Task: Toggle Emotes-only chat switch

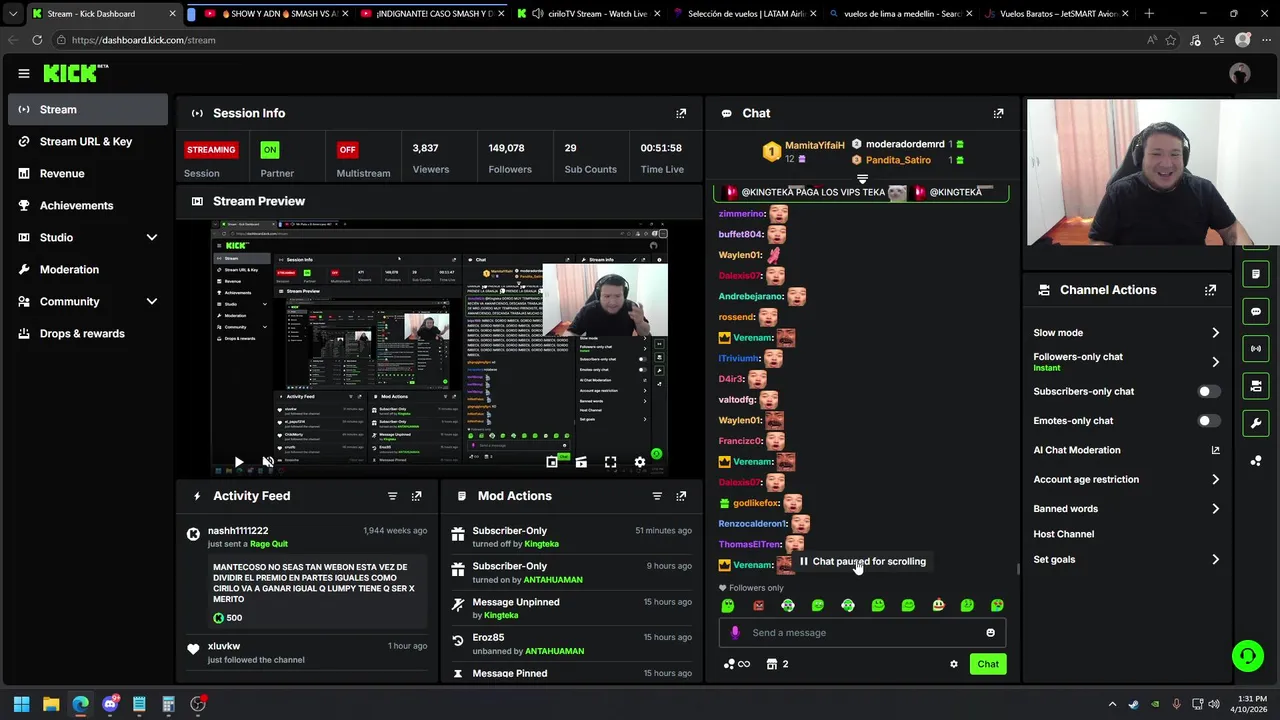Action: coord(1209,421)
